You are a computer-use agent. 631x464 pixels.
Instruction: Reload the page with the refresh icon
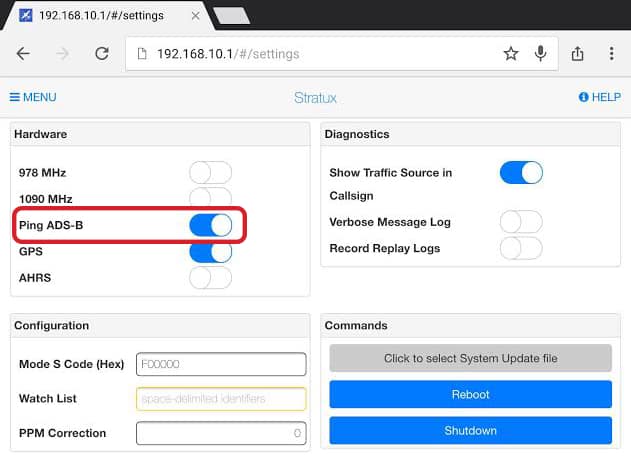point(102,54)
